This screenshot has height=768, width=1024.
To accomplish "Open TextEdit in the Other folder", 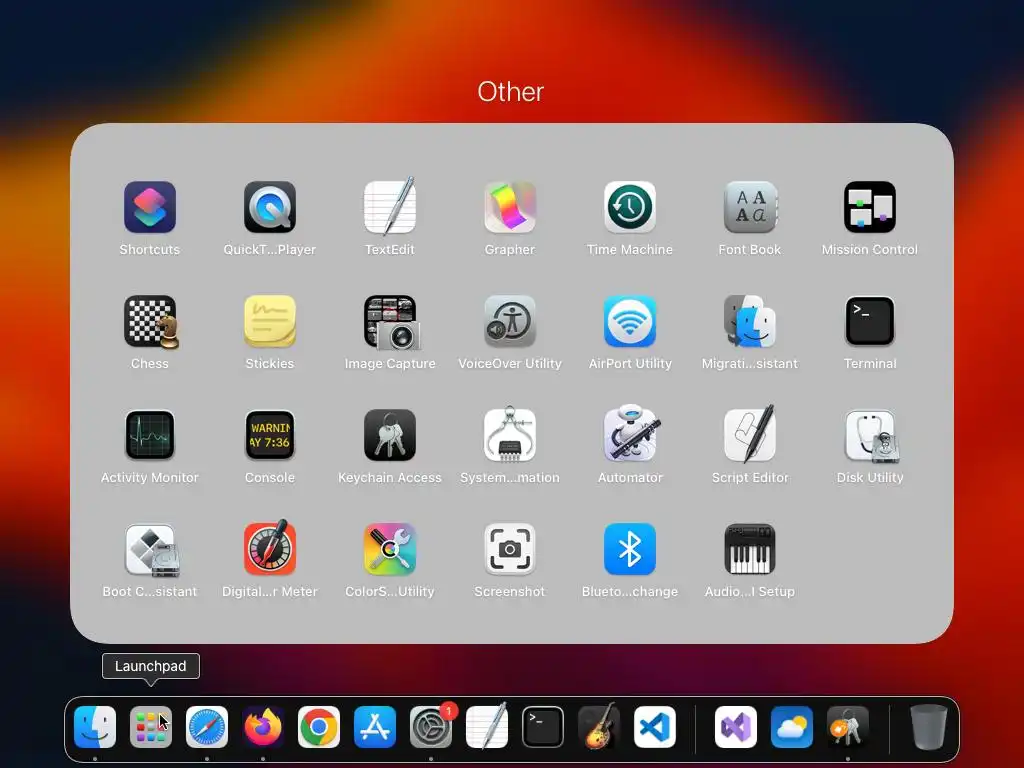I will pyautogui.click(x=390, y=206).
